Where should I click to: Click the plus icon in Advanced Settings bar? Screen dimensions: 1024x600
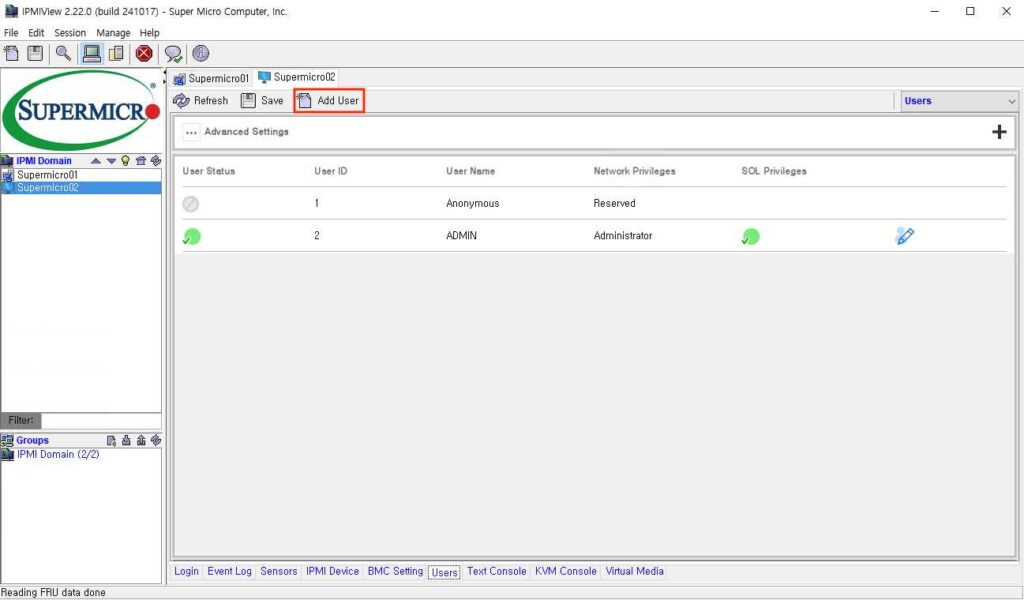point(999,132)
